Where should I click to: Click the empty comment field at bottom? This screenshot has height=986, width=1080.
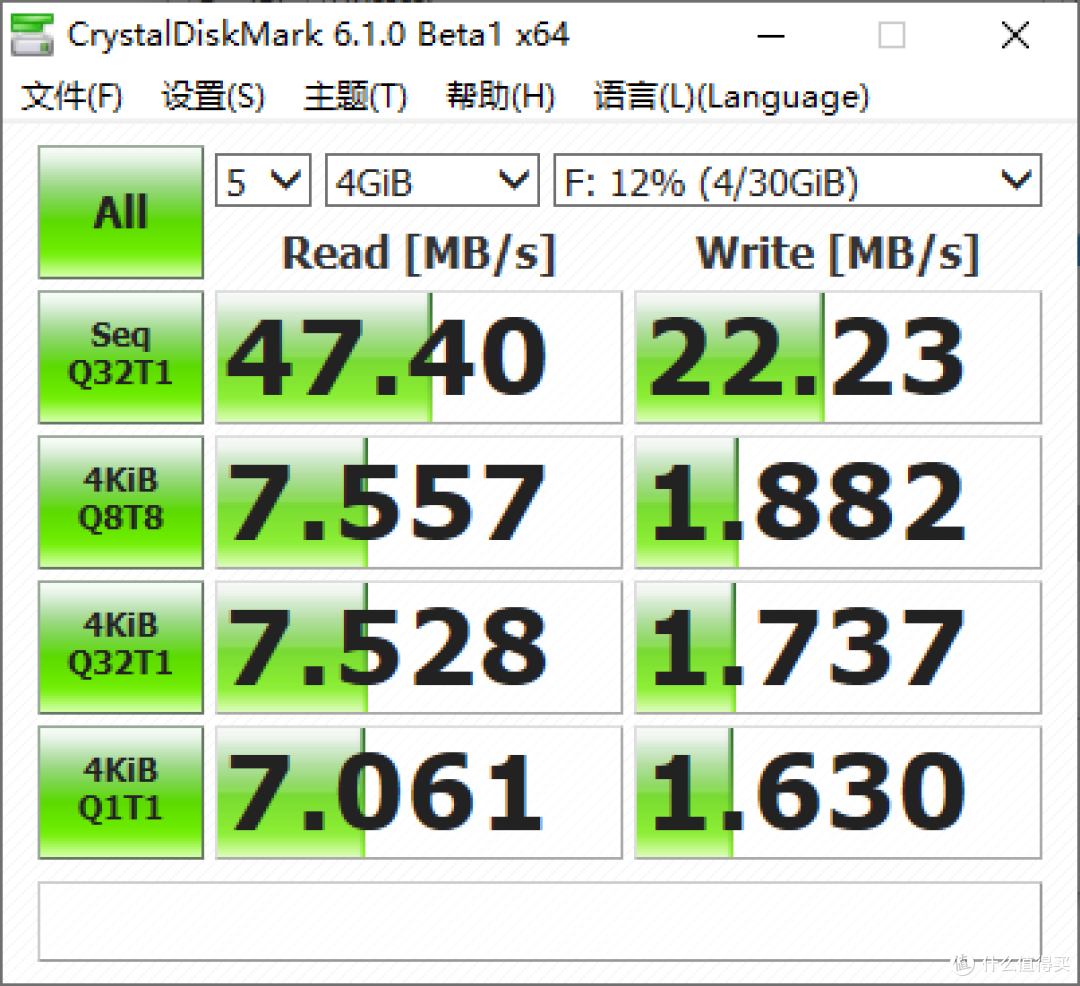point(540,921)
